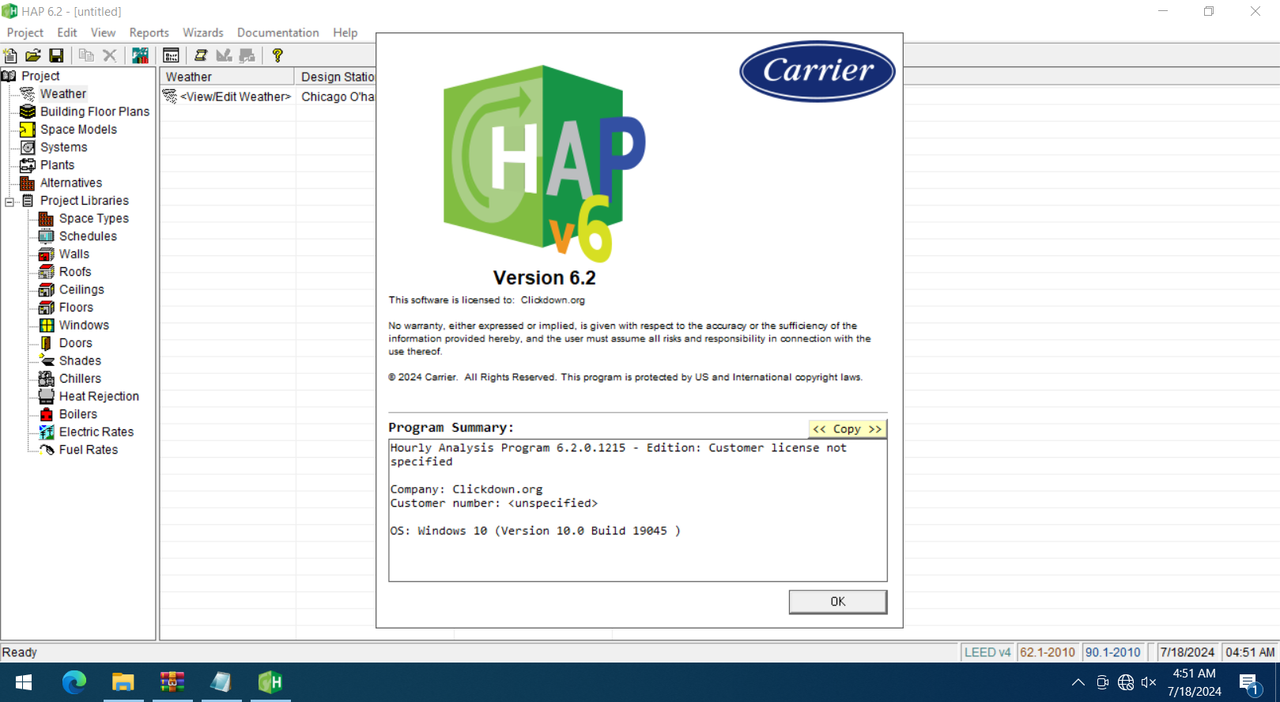1280x702 pixels.
Task: Select Weather in the project tree
Action: 63,94
